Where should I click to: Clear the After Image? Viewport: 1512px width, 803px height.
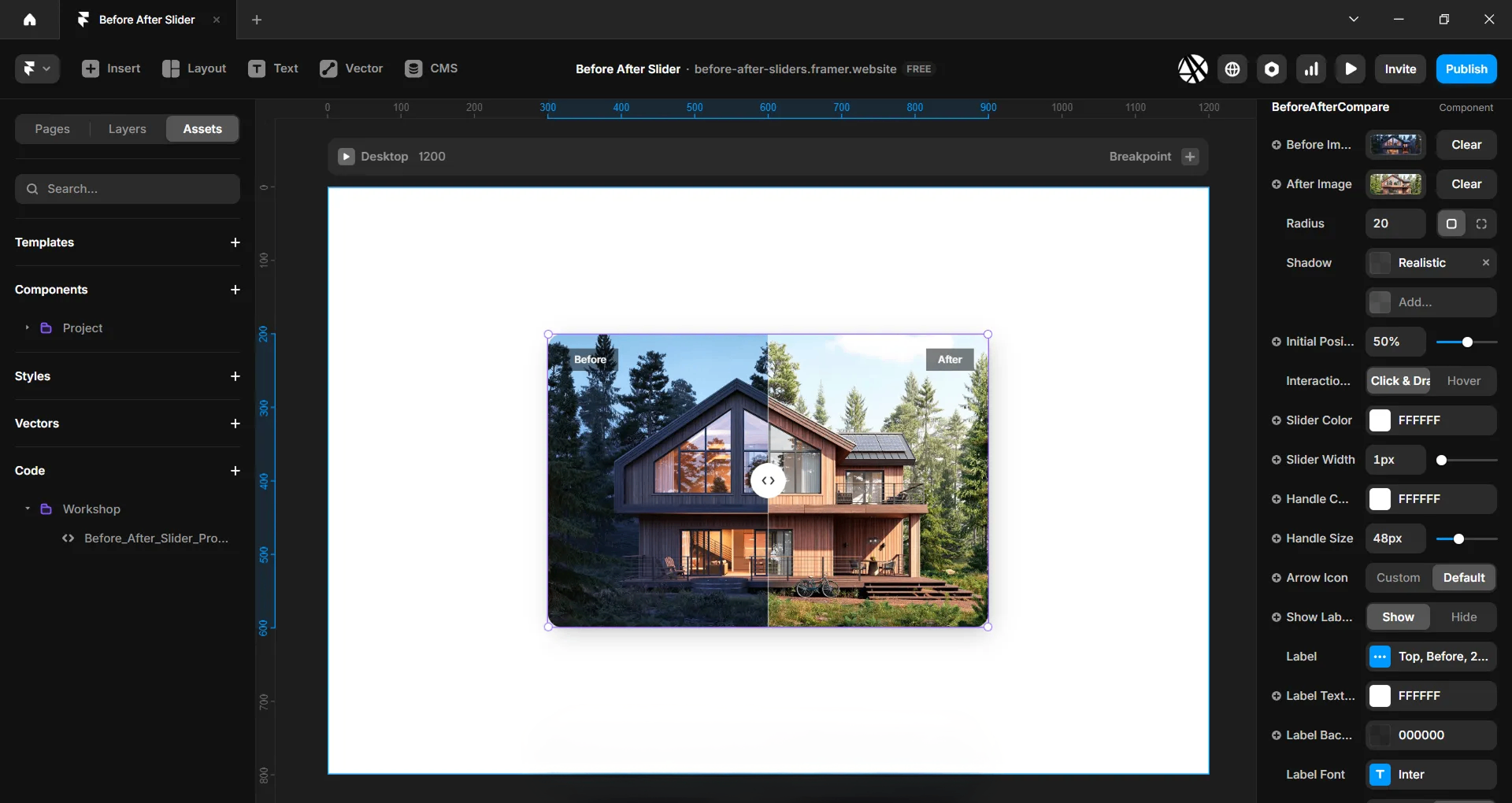click(x=1466, y=184)
